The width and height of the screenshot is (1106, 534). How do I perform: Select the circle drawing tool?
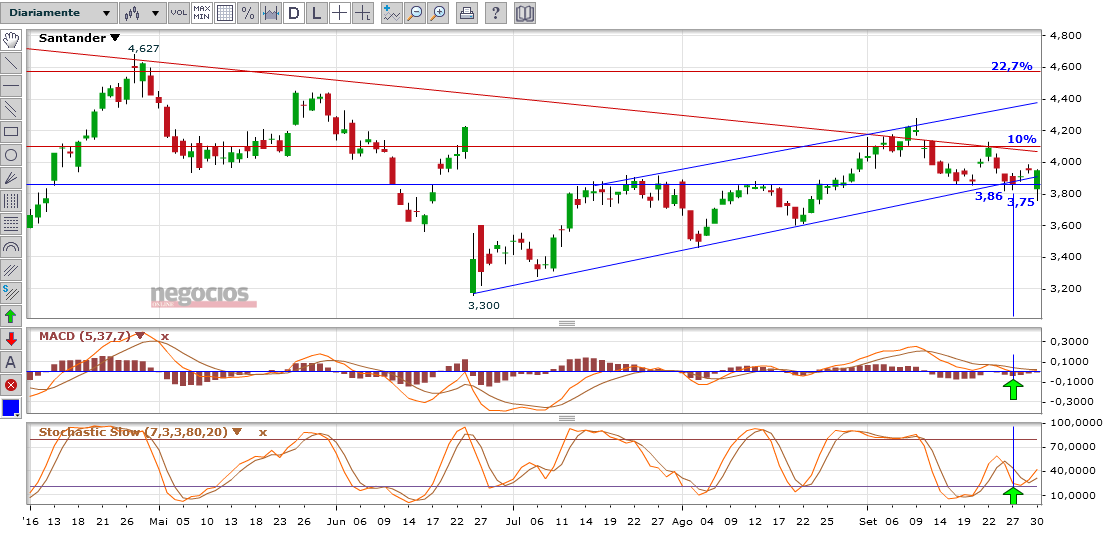pyautogui.click(x=11, y=154)
